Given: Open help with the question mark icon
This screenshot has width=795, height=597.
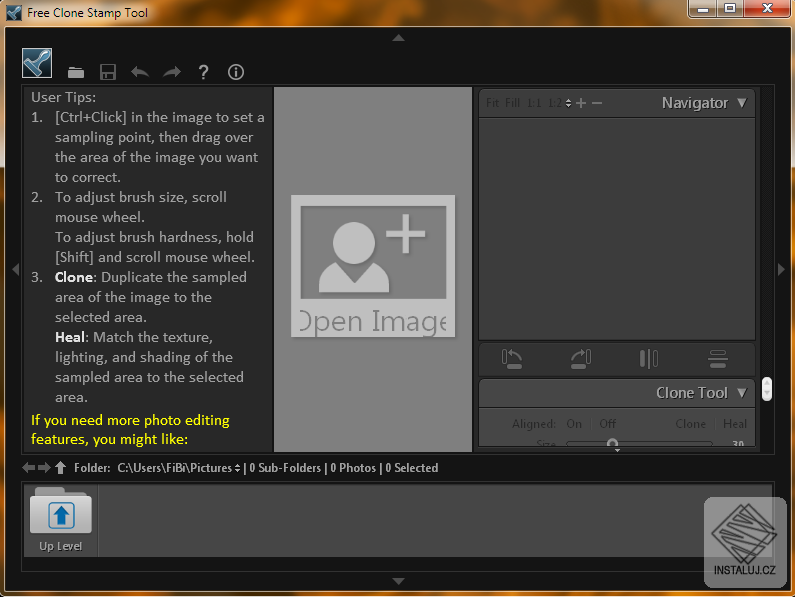Looking at the screenshot, I should [203, 72].
